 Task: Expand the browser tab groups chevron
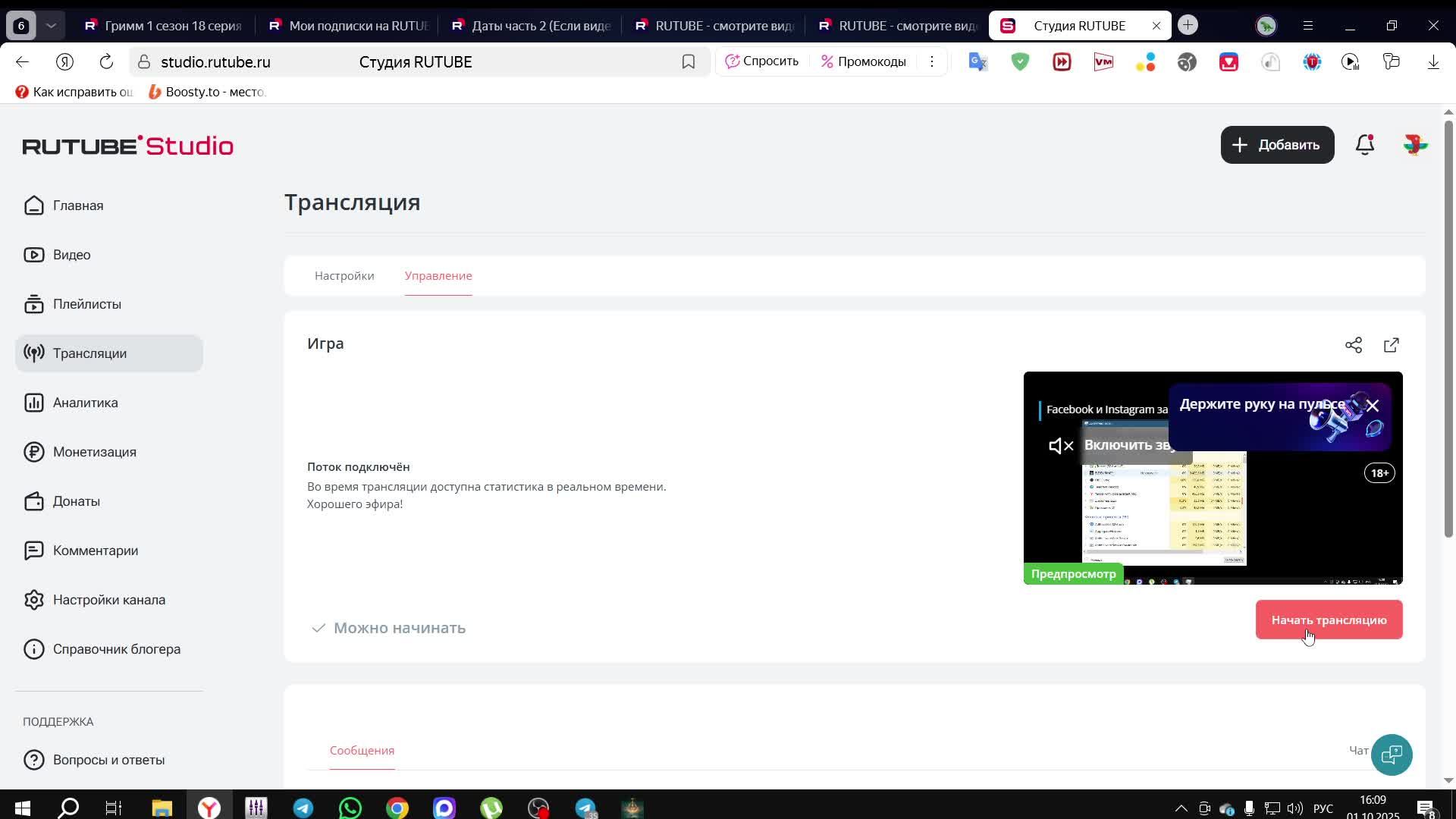click(51, 26)
